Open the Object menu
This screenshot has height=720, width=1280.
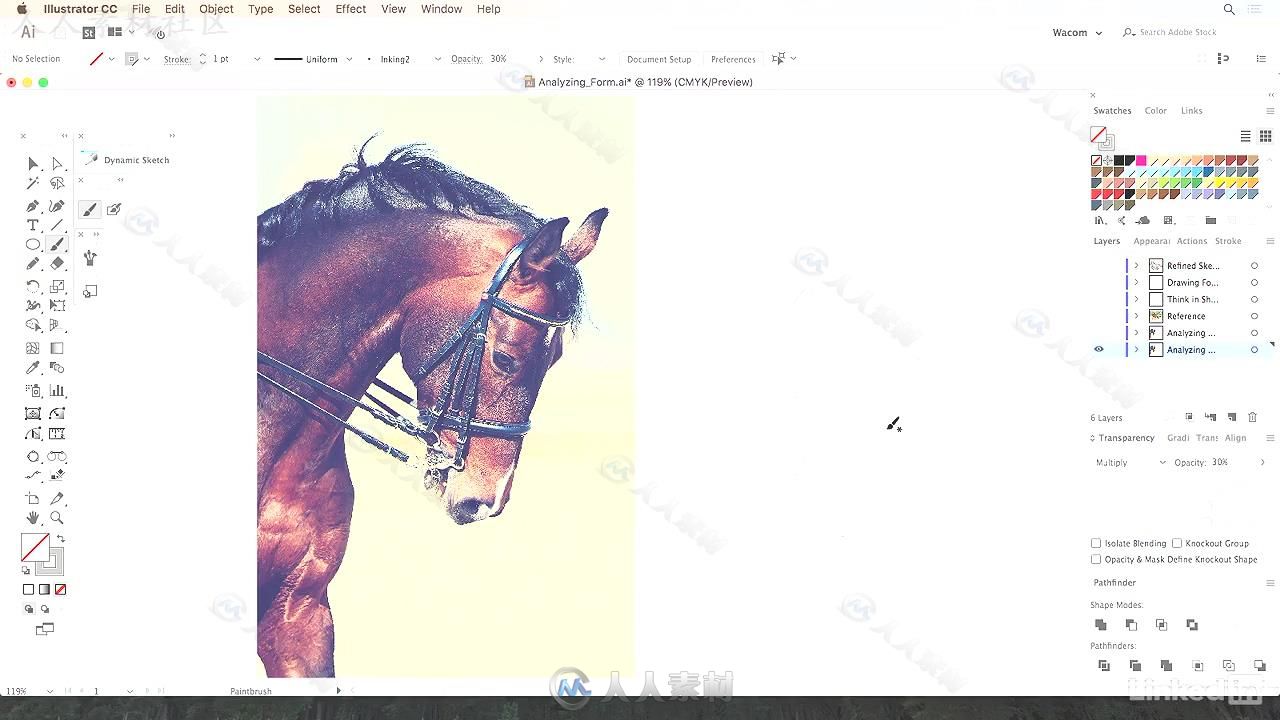[x=216, y=9]
